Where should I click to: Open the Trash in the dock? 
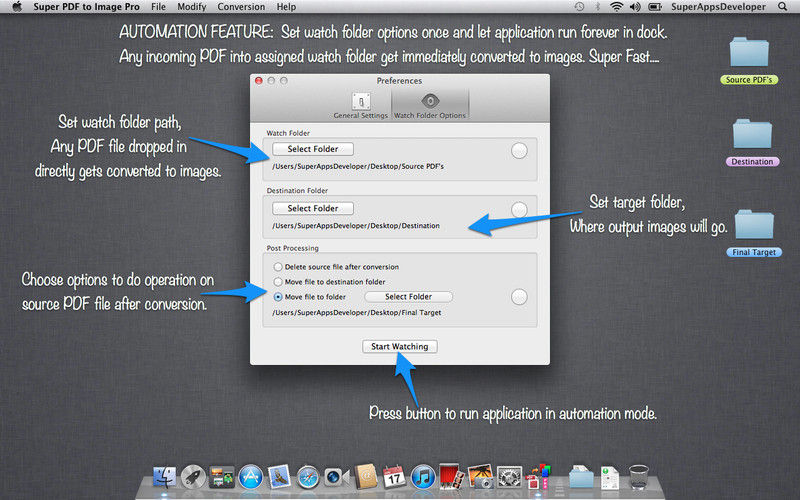tap(640, 477)
